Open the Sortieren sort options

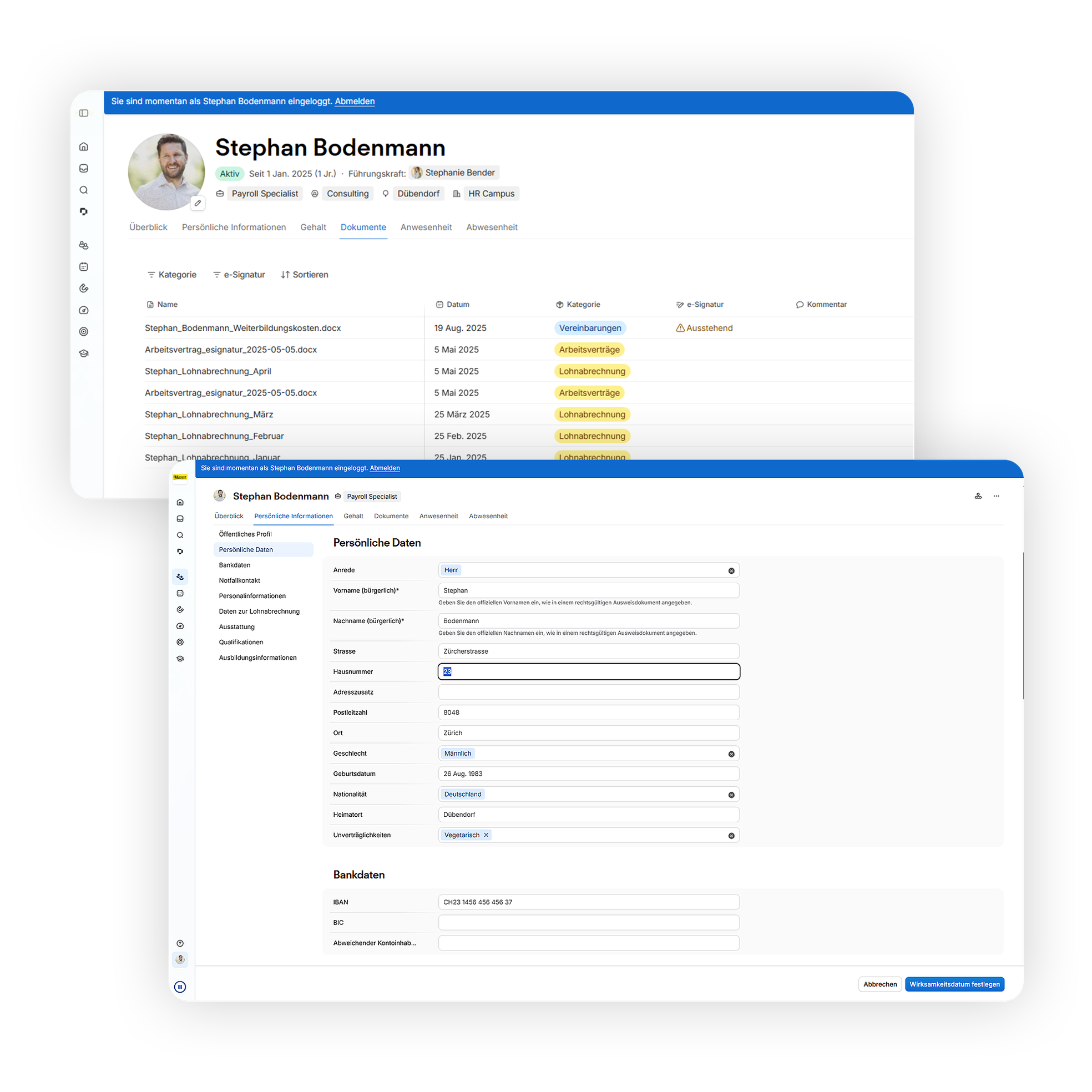(305, 275)
